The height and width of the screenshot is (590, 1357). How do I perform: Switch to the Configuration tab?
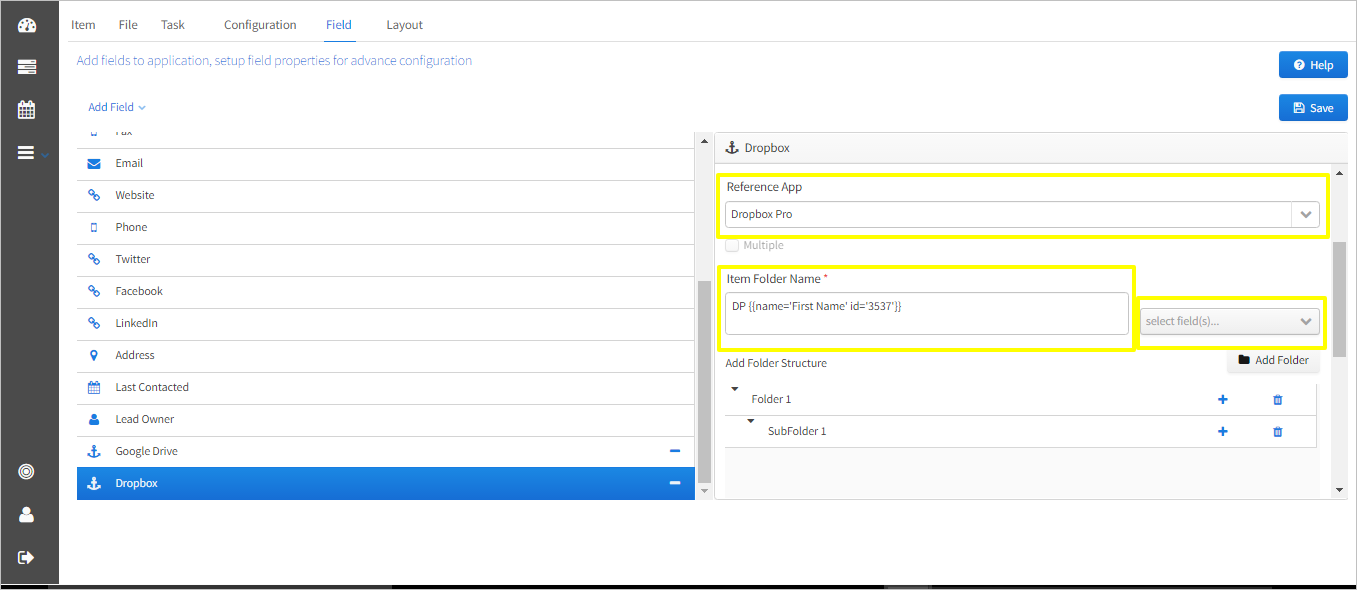(260, 24)
